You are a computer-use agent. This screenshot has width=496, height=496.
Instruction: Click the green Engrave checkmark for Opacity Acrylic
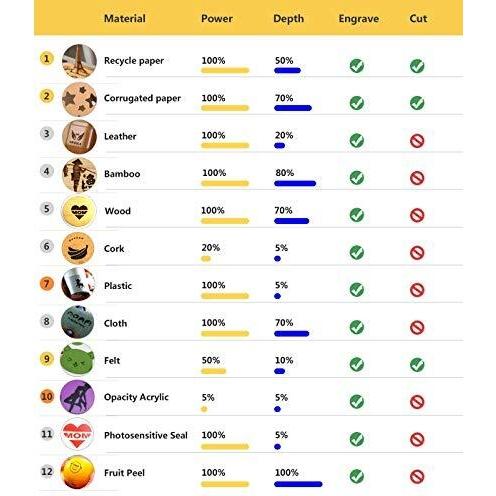click(x=357, y=402)
